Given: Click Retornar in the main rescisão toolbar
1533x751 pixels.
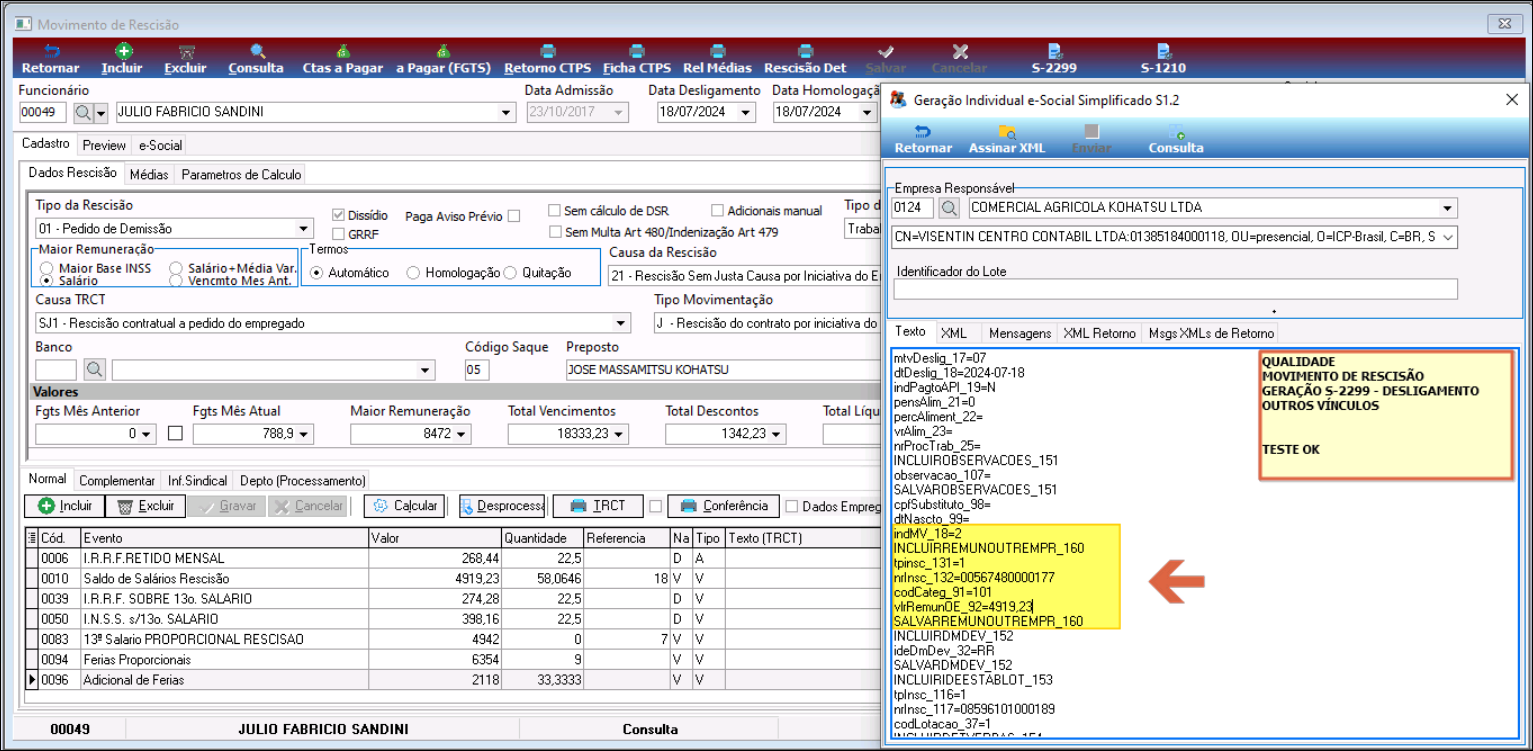Looking at the screenshot, I should click(x=51, y=59).
